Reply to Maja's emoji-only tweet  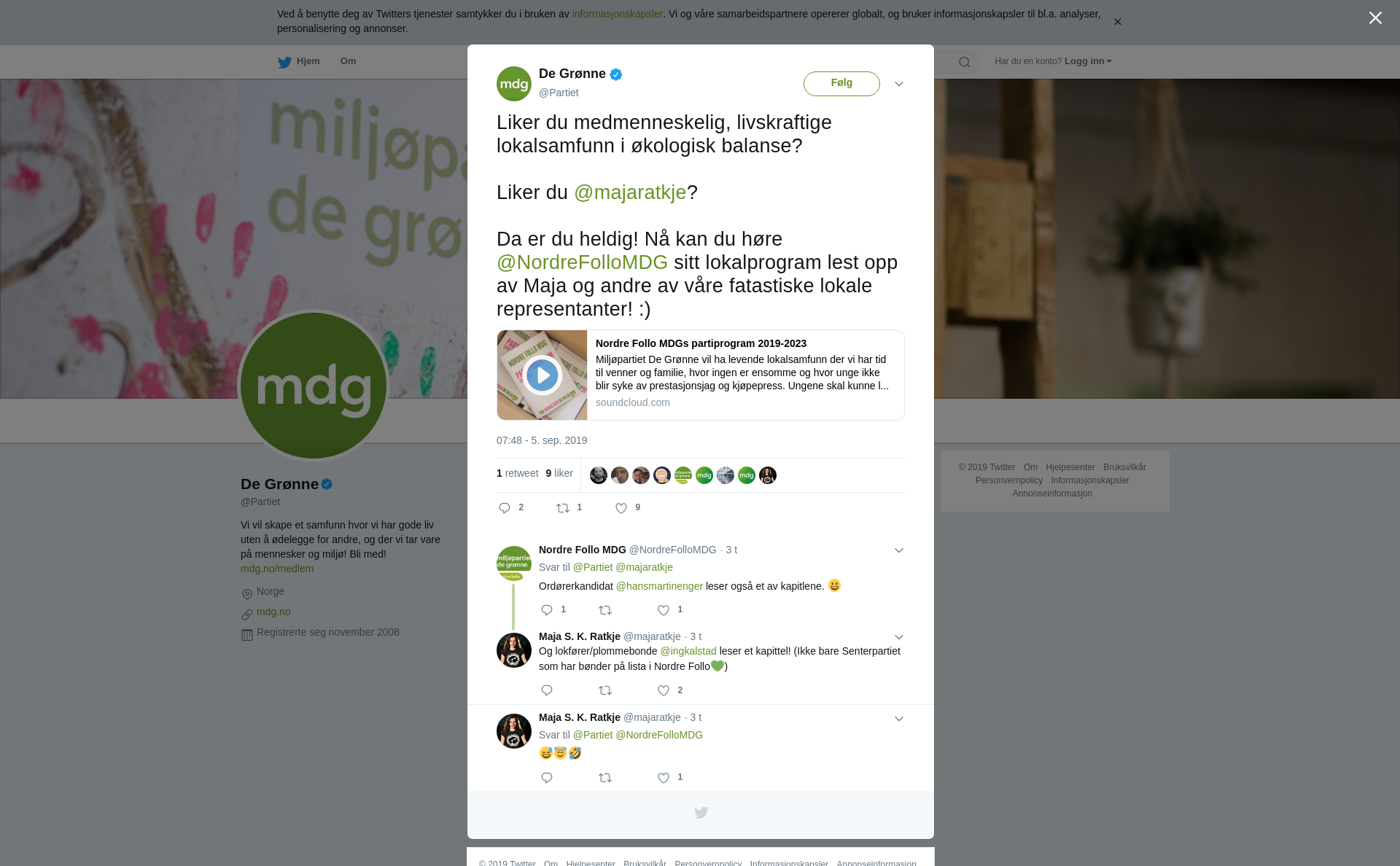(x=547, y=778)
